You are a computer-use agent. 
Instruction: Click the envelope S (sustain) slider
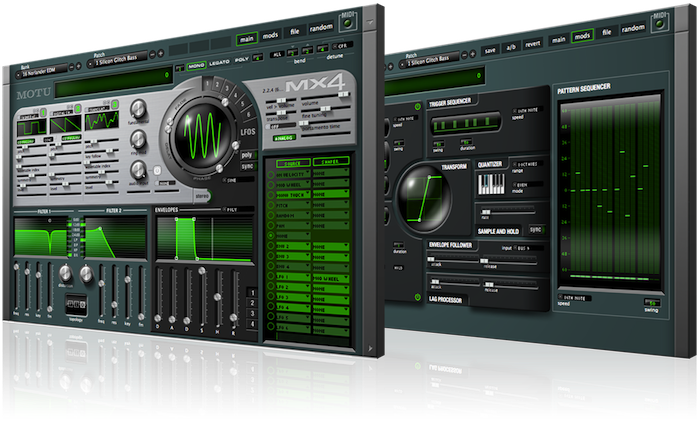point(203,295)
